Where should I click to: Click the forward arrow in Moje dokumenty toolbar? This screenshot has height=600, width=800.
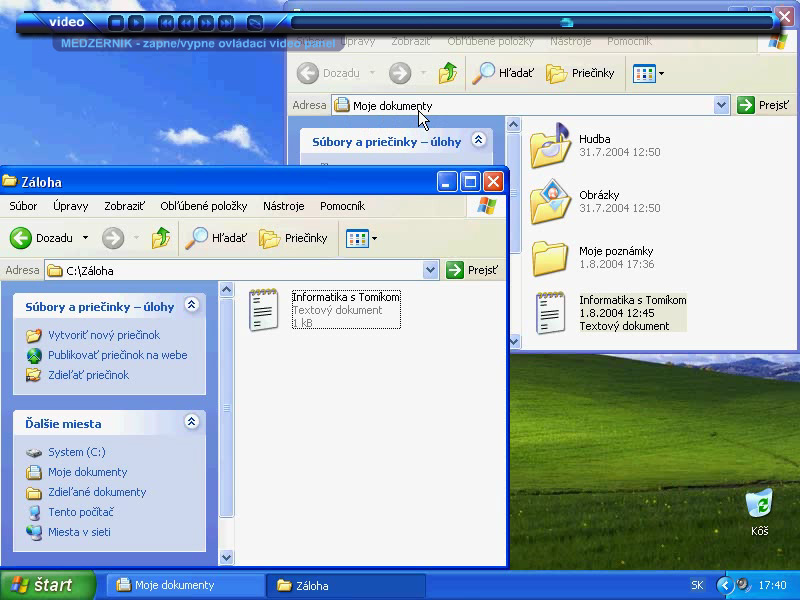click(x=400, y=73)
